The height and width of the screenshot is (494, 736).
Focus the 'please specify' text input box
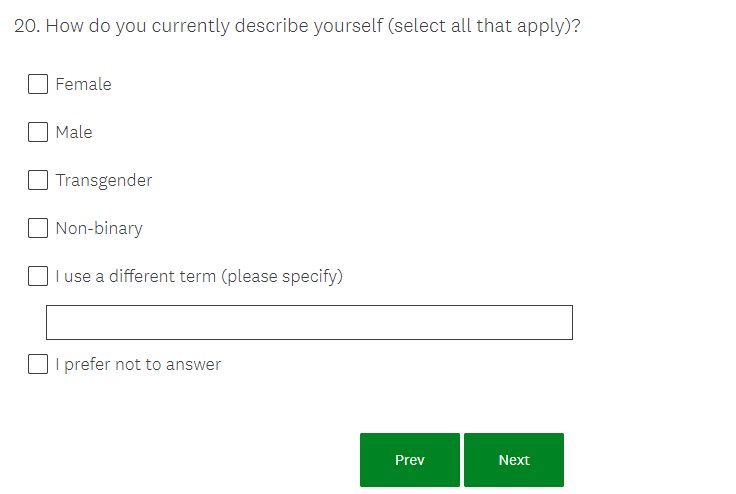[x=309, y=322]
